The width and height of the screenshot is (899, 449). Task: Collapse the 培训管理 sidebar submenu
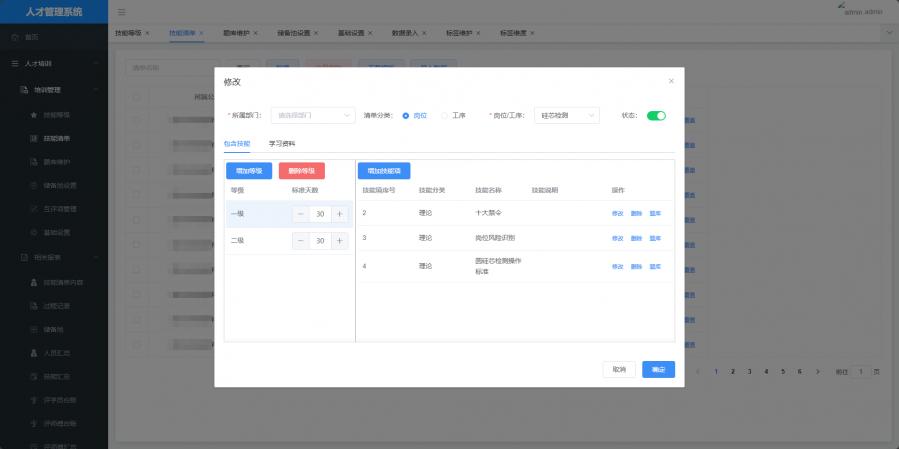(54, 90)
